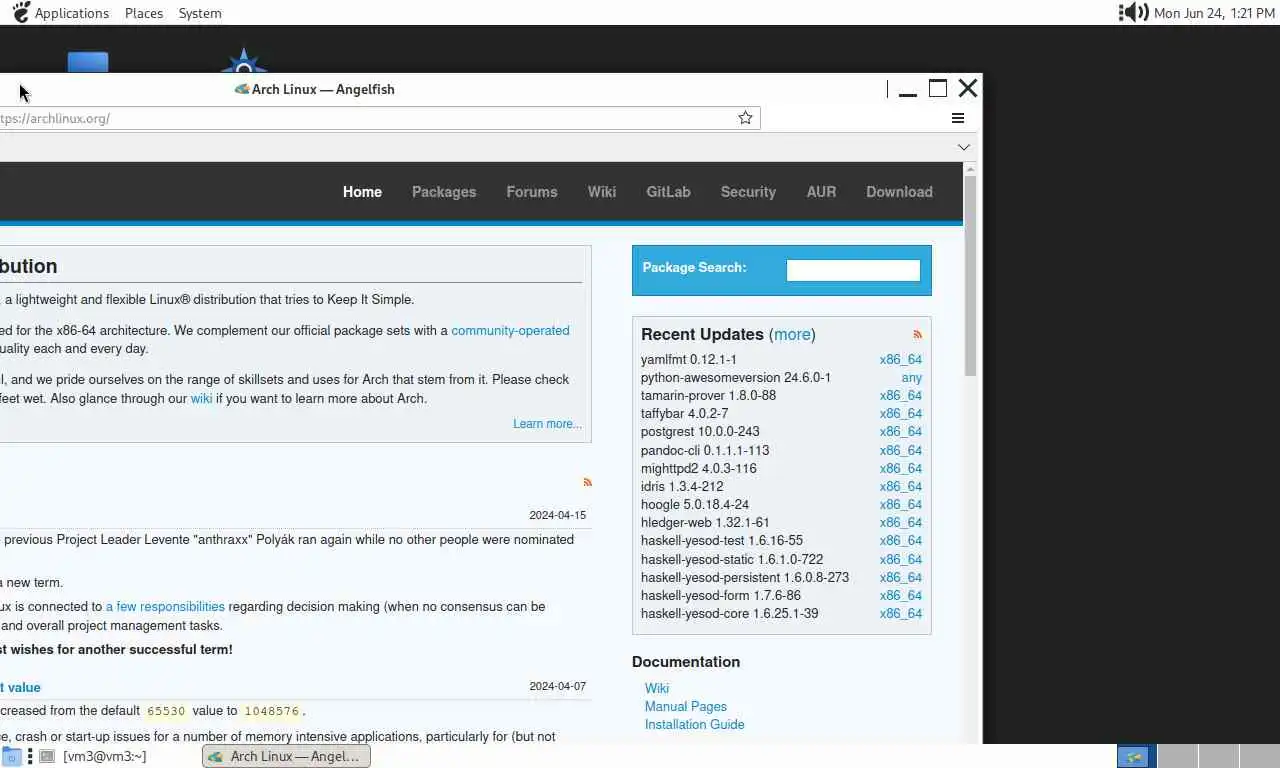Click the Recent Updates heading

click(x=702, y=335)
